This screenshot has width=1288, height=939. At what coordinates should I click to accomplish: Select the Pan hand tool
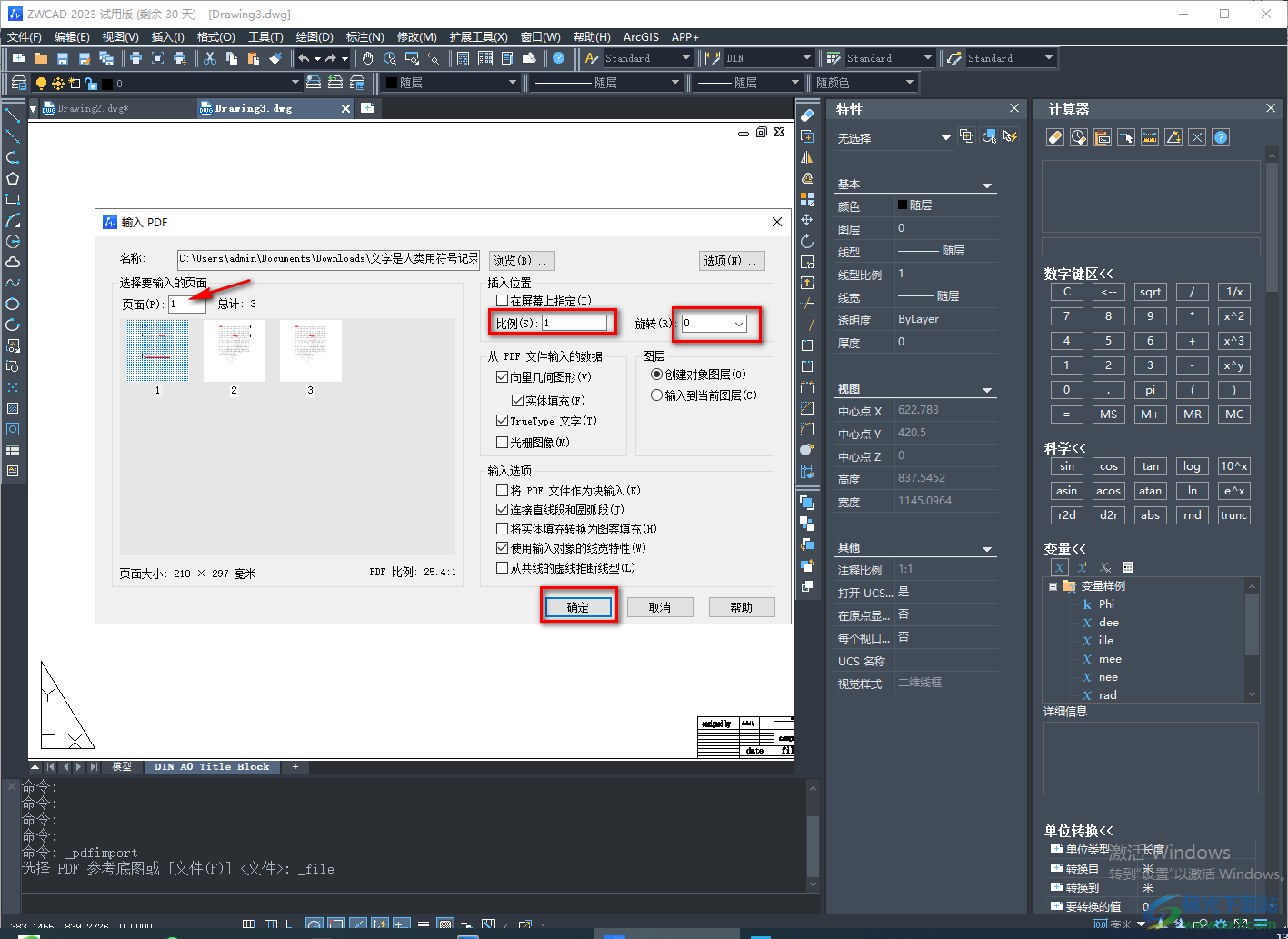click(367, 58)
